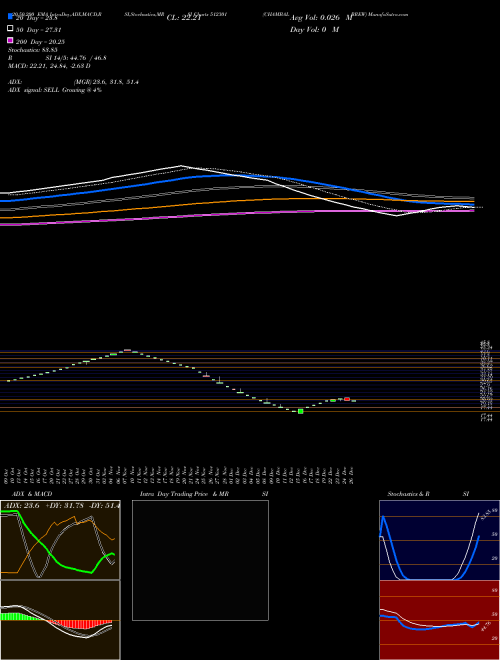Screen dimensions: 500x660
Task: Open the blue Stochastics oscillator panel
Action: click(x=439, y=540)
